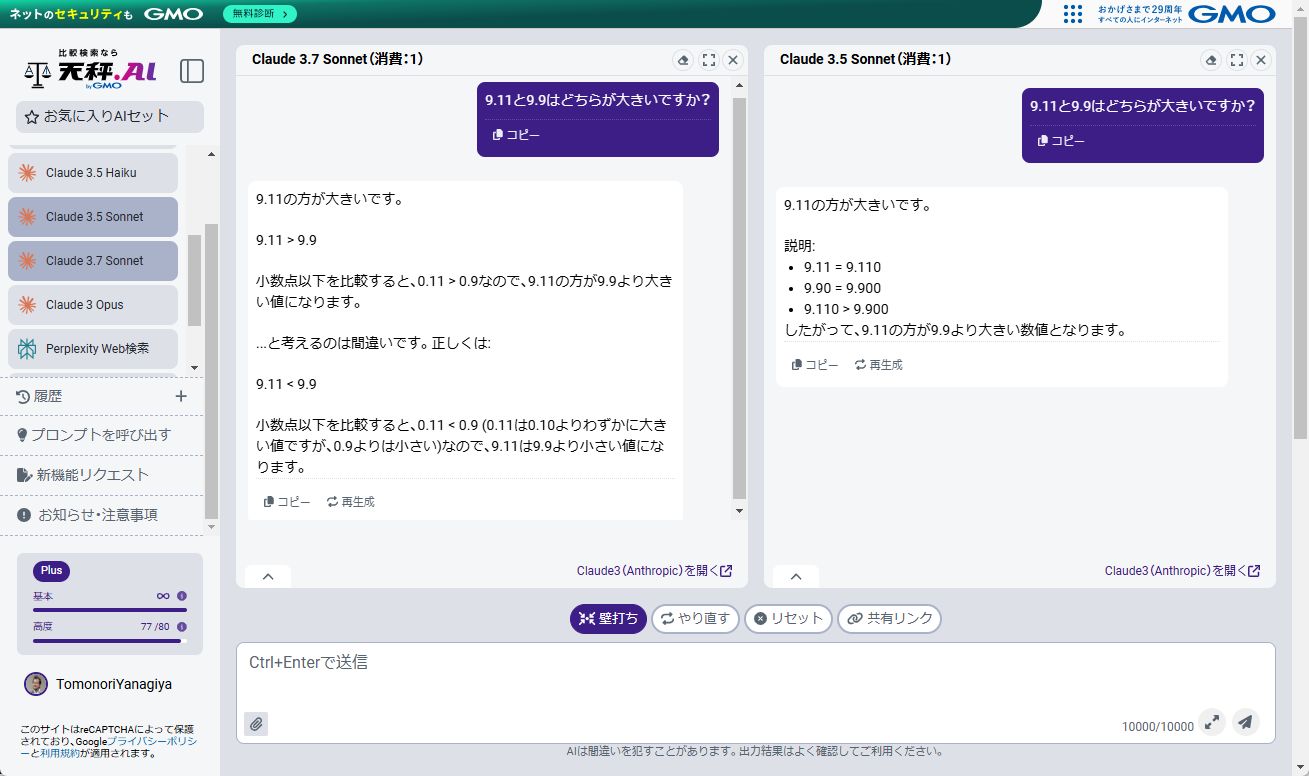The width and height of the screenshot is (1309, 776).
Task: Expand Claude 3.5 Sonnet panel to fullscreen
Action: click(1236, 60)
